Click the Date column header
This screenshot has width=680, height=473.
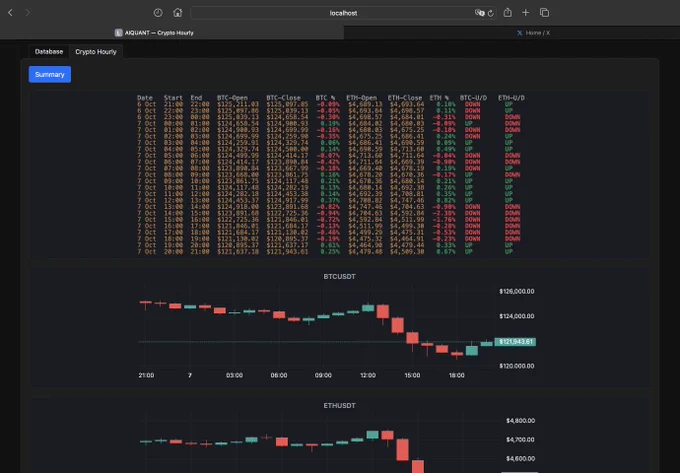click(145, 98)
